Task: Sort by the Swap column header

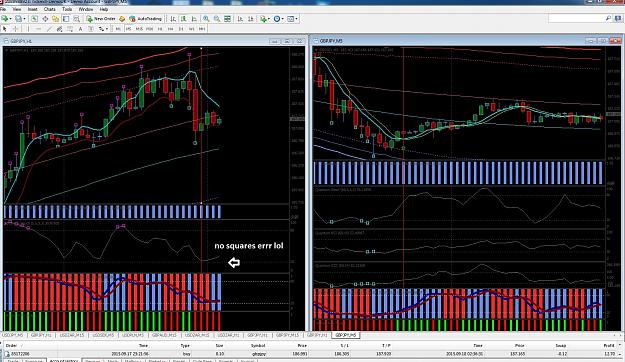Action: coord(561,346)
